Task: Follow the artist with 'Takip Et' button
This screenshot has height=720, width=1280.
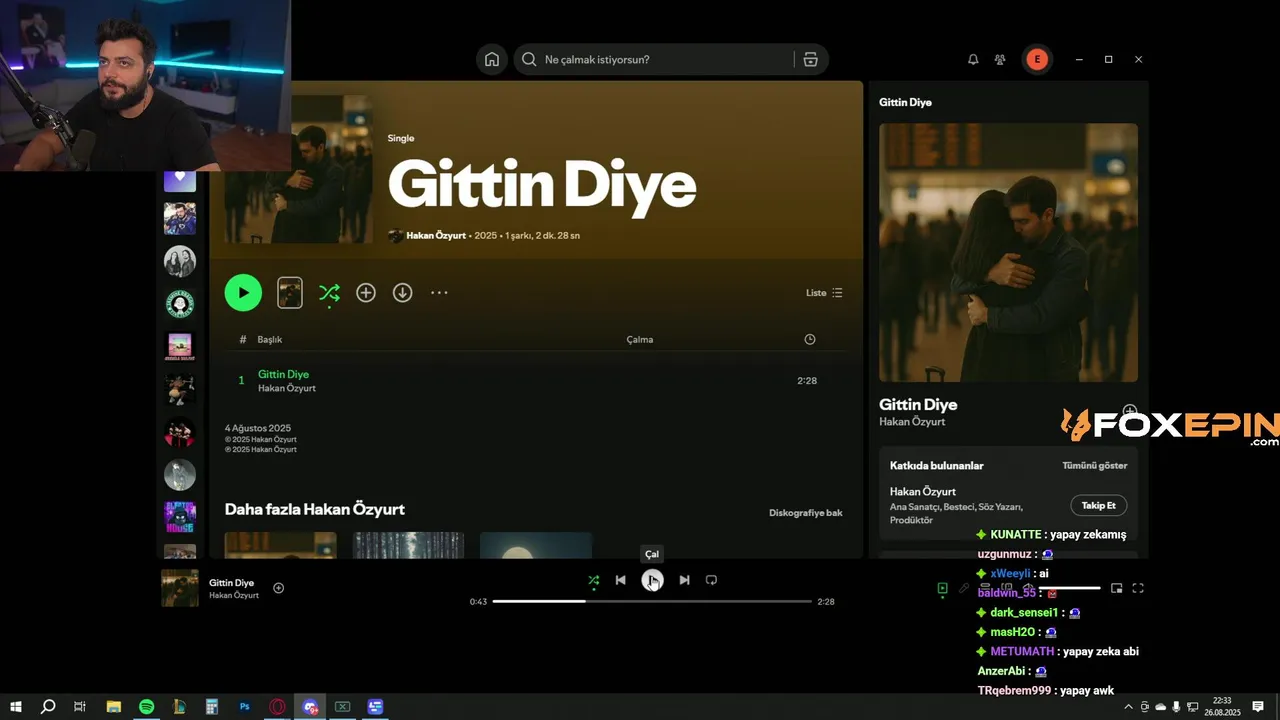Action: pos(1099,505)
